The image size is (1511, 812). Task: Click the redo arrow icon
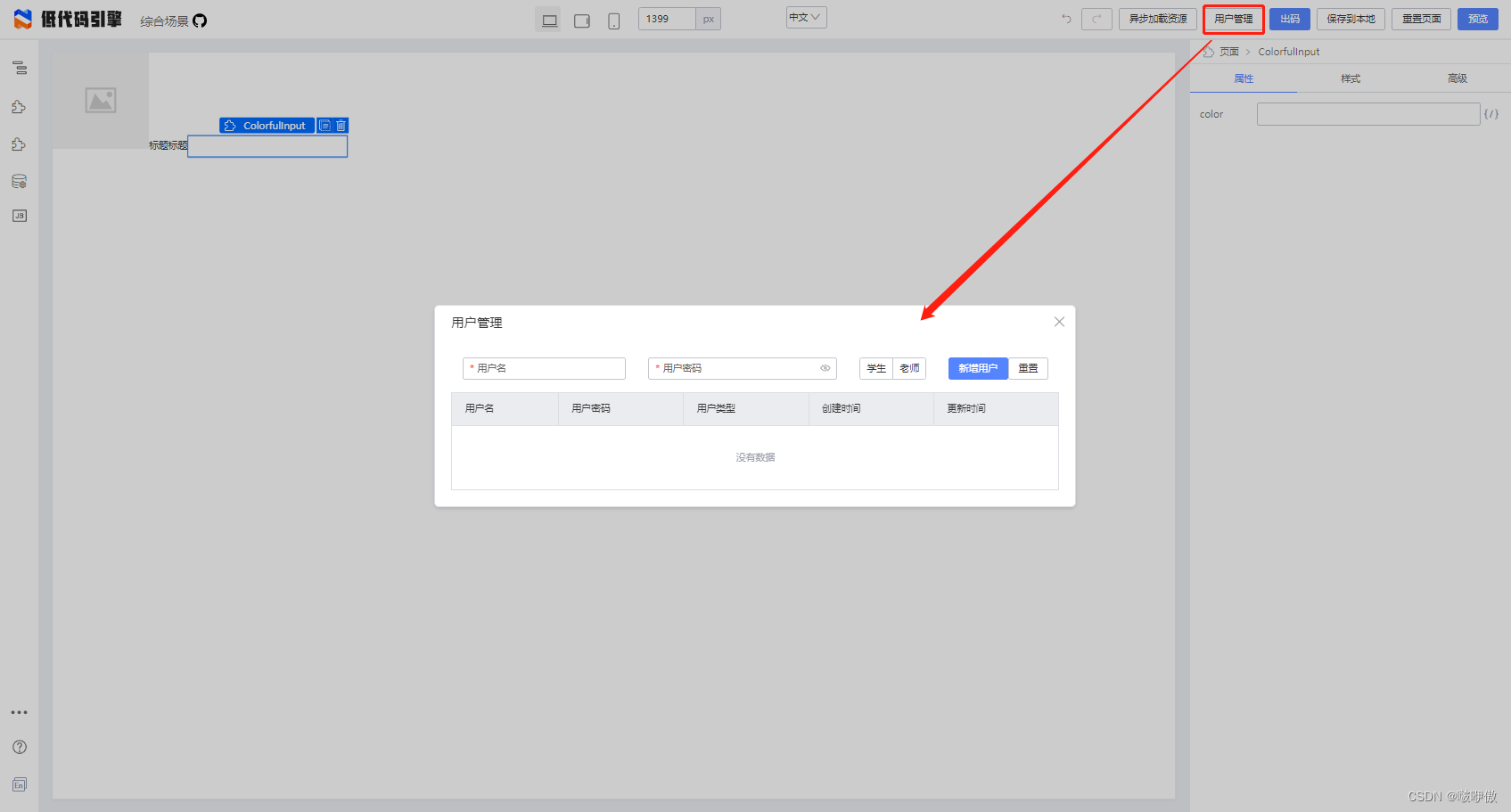[x=1096, y=19]
